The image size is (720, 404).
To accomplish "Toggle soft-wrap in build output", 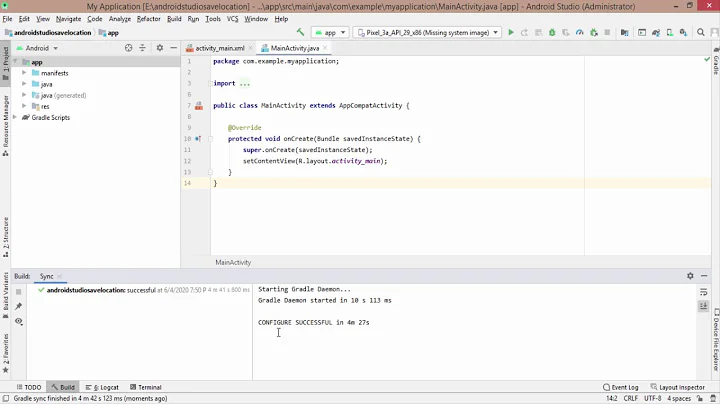I will pyautogui.click(x=703, y=292).
